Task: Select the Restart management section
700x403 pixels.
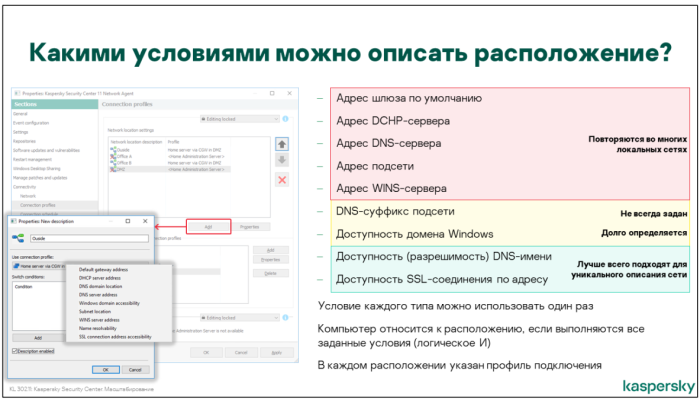Action: pos(32,159)
